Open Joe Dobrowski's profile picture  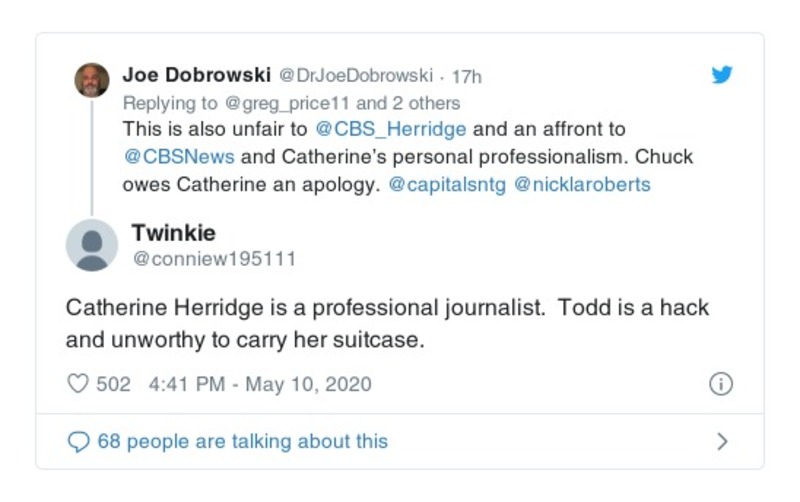pos(92,80)
